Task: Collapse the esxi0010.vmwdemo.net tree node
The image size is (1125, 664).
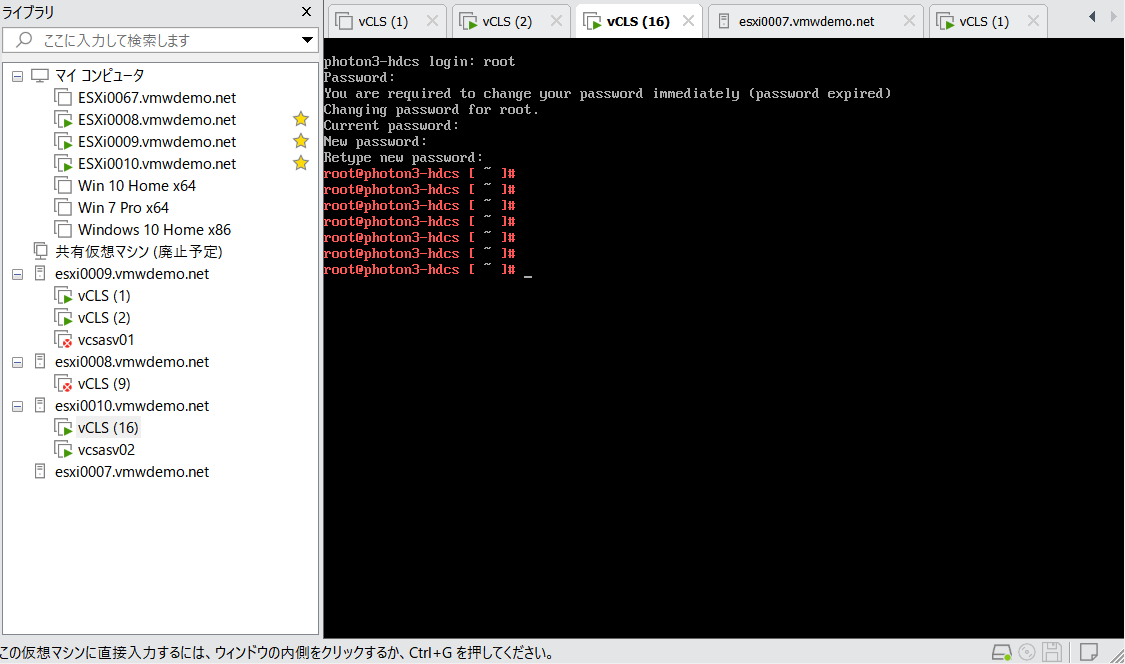Action: pyautogui.click(x=17, y=406)
